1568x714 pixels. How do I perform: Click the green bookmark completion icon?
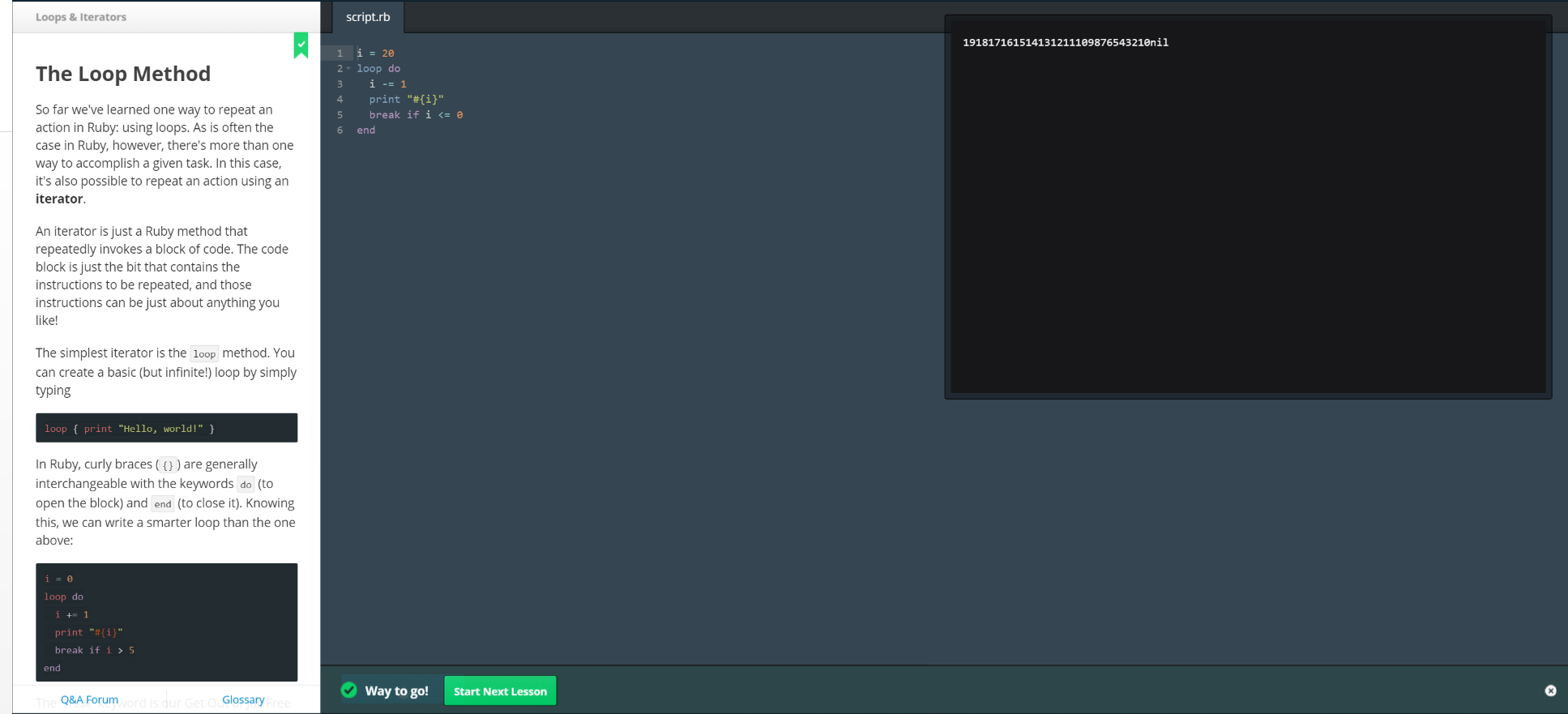[301, 45]
